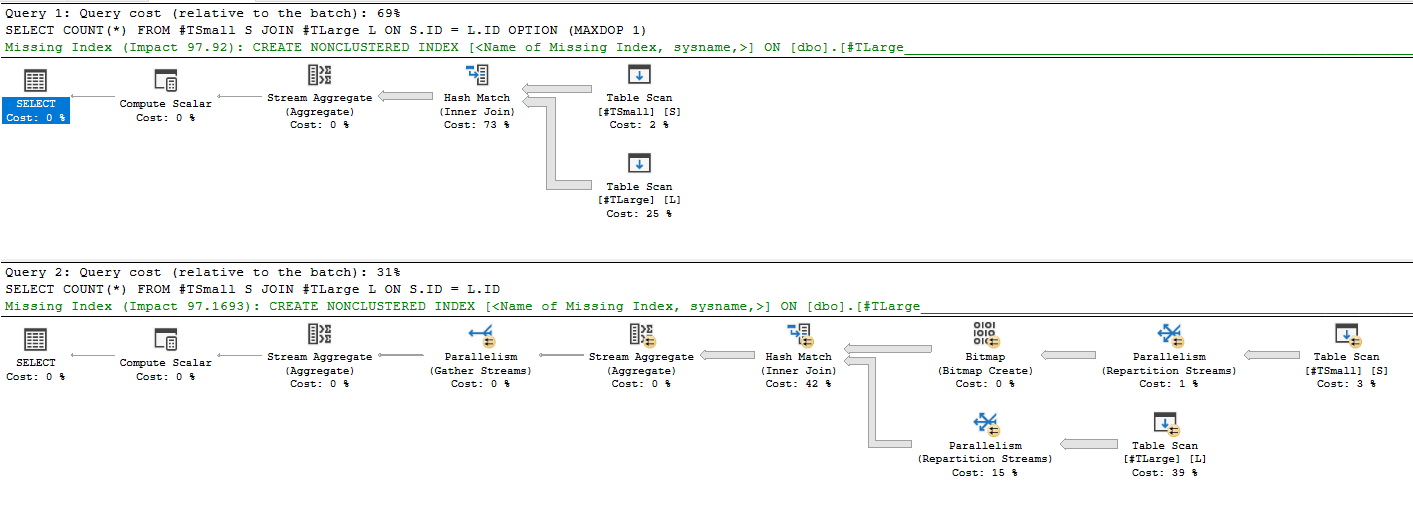1413x509 pixels.
Task: Select the highlighted SELECT node in Query 1
Action: (x=36, y=96)
